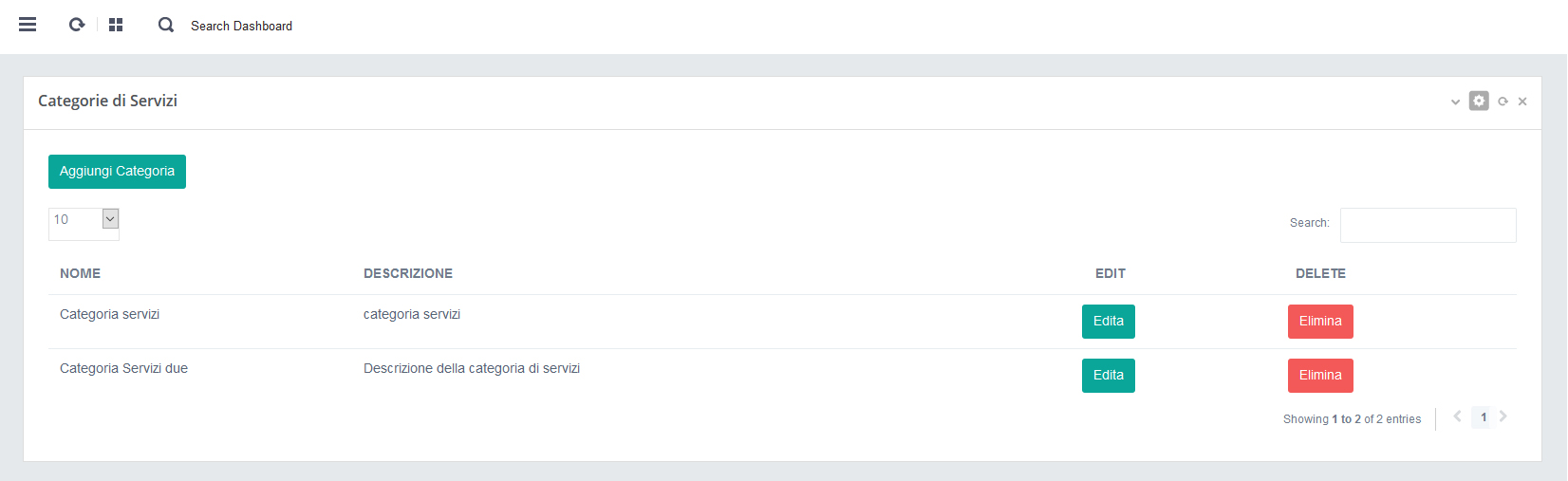Focus the table Search input field
The image size is (1568, 481).
click(x=1428, y=225)
